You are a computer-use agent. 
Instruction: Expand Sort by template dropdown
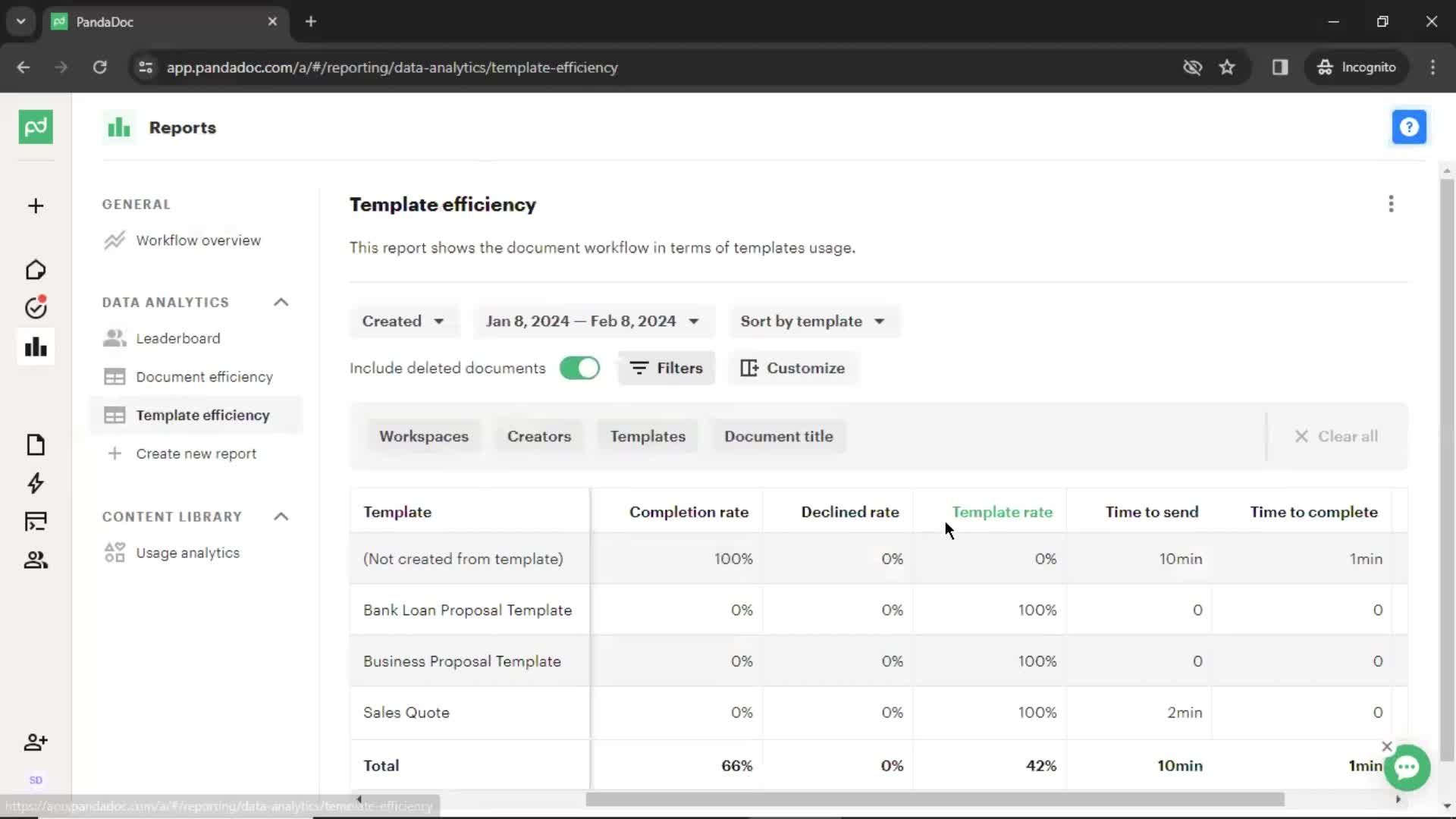click(x=811, y=321)
